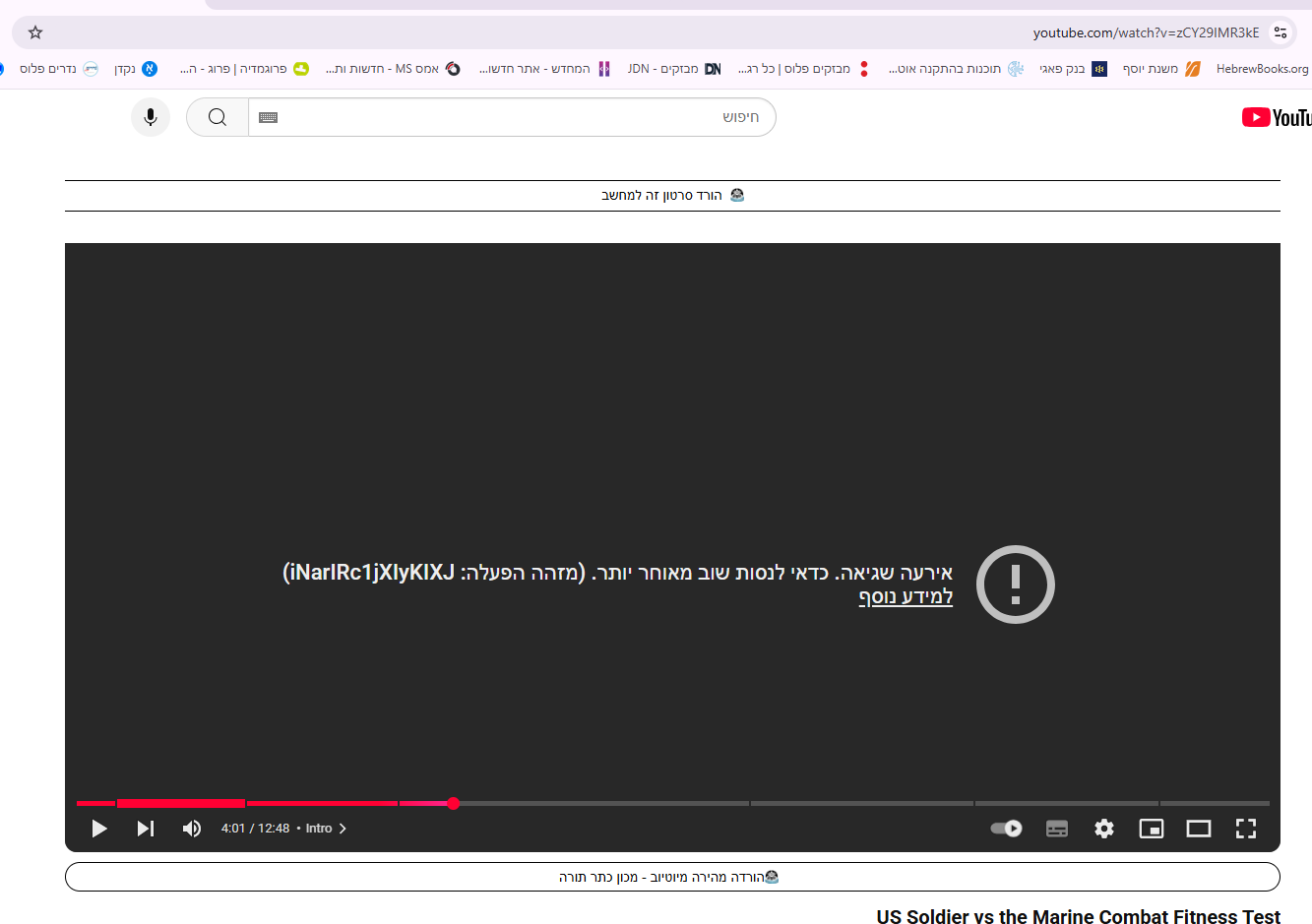Expand the Intro chapter chevron
Viewport: 1312px width, 924px height.
pyautogui.click(x=343, y=829)
